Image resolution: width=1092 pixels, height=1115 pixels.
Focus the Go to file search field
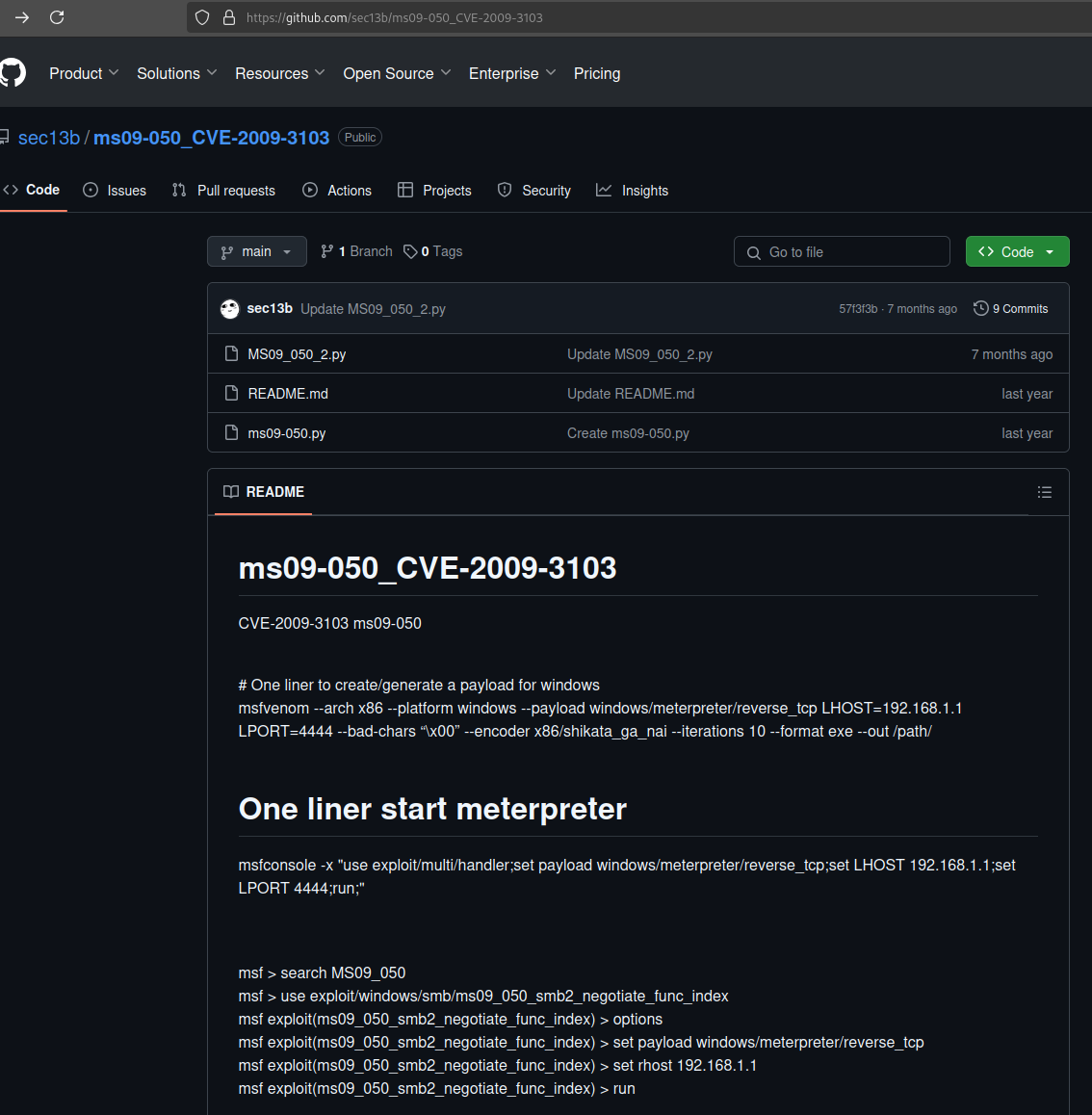[842, 251]
